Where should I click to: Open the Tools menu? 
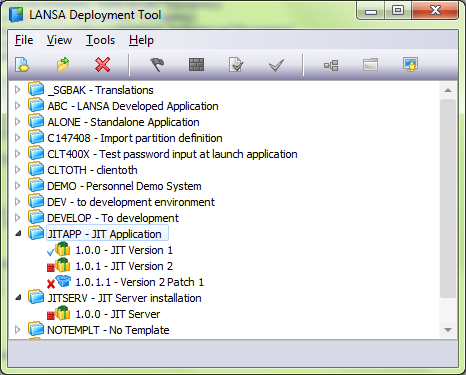pyautogui.click(x=100, y=40)
